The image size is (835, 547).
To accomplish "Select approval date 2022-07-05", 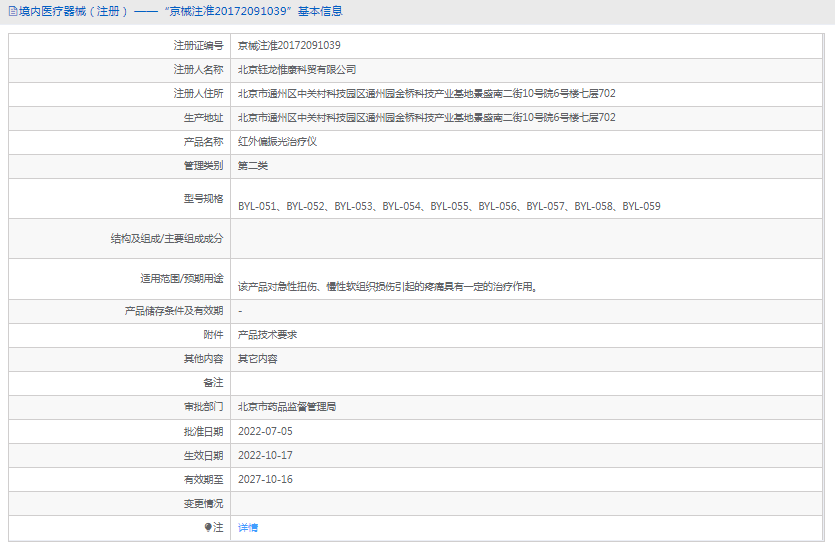I will [265, 431].
